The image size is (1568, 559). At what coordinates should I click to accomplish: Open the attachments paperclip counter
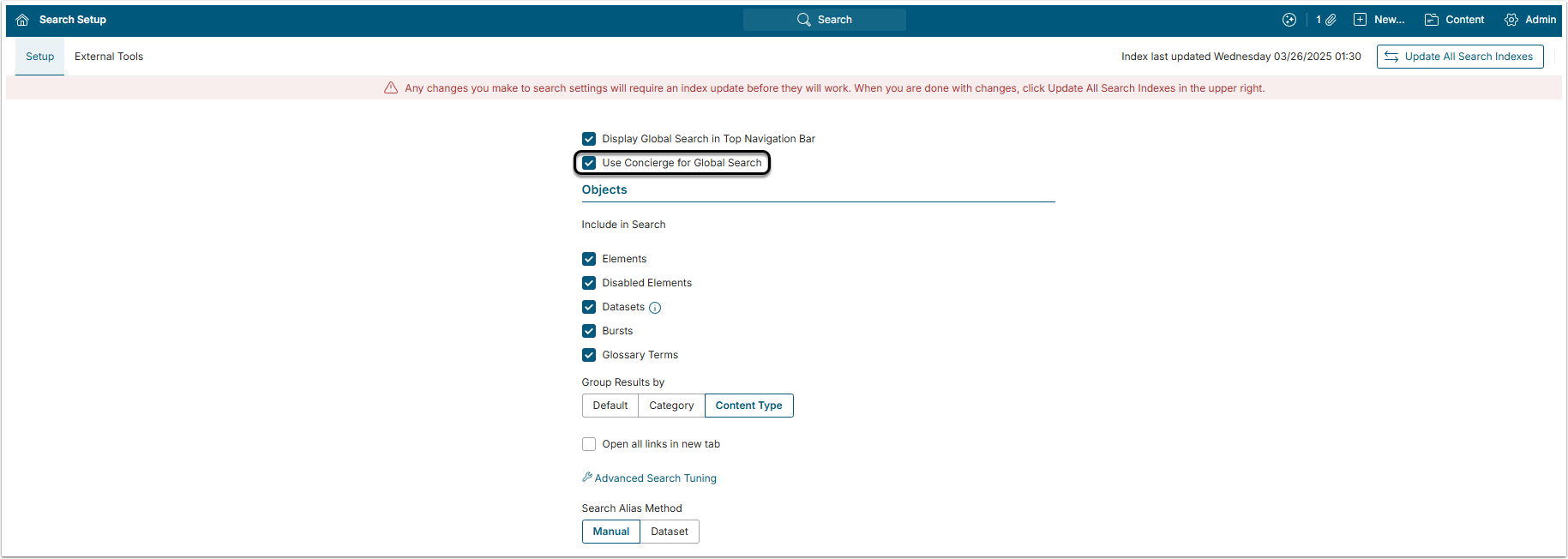[x=1326, y=20]
